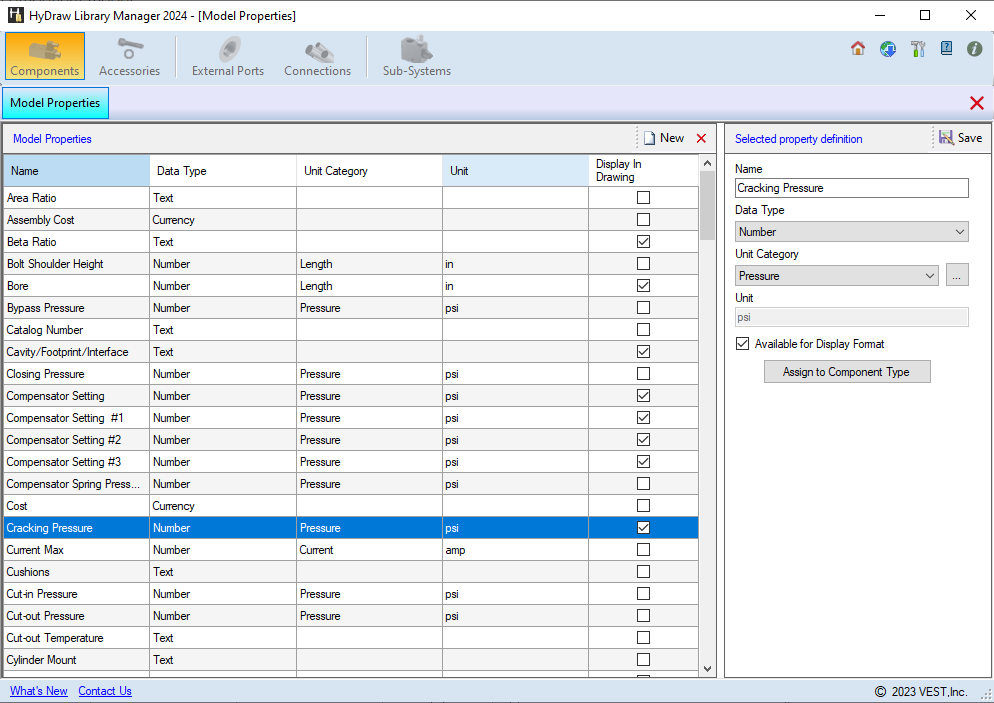
Task: Open the Accessories section
Action: click(x=129, y=56)
